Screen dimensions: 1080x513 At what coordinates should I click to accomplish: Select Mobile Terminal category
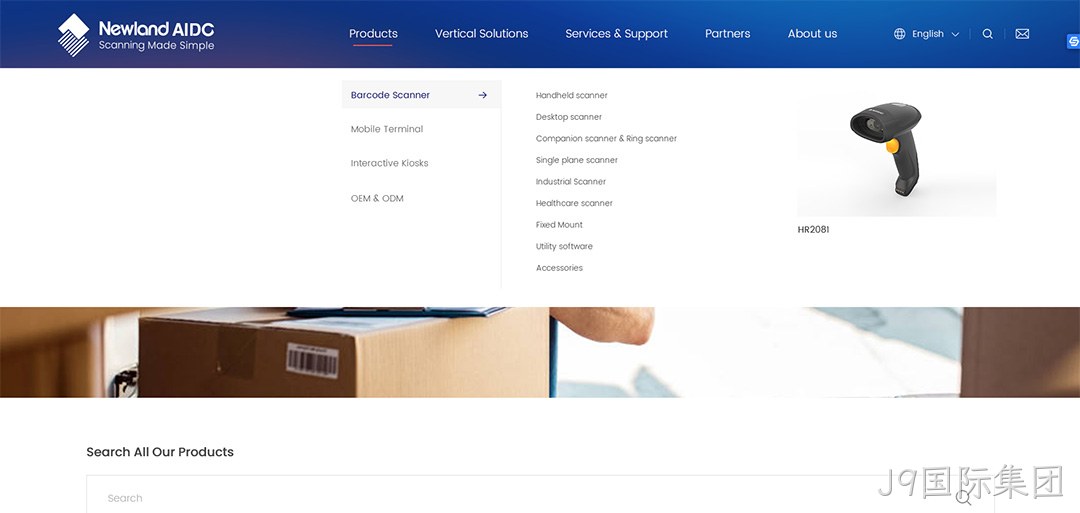pos(387,129)
